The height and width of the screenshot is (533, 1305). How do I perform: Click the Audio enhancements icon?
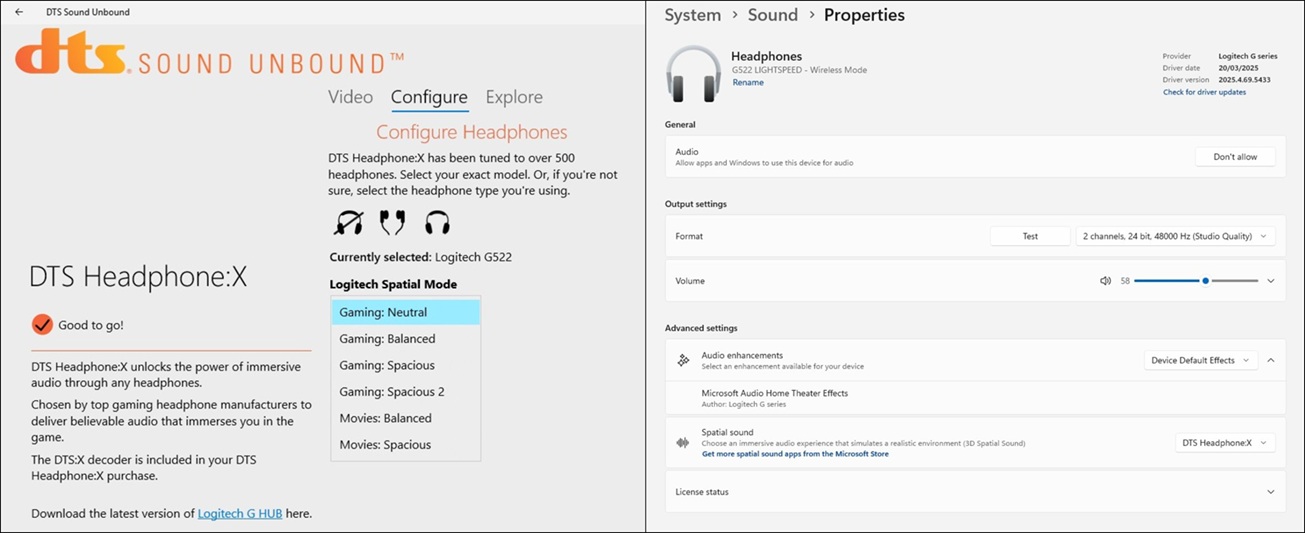[683, 360]
